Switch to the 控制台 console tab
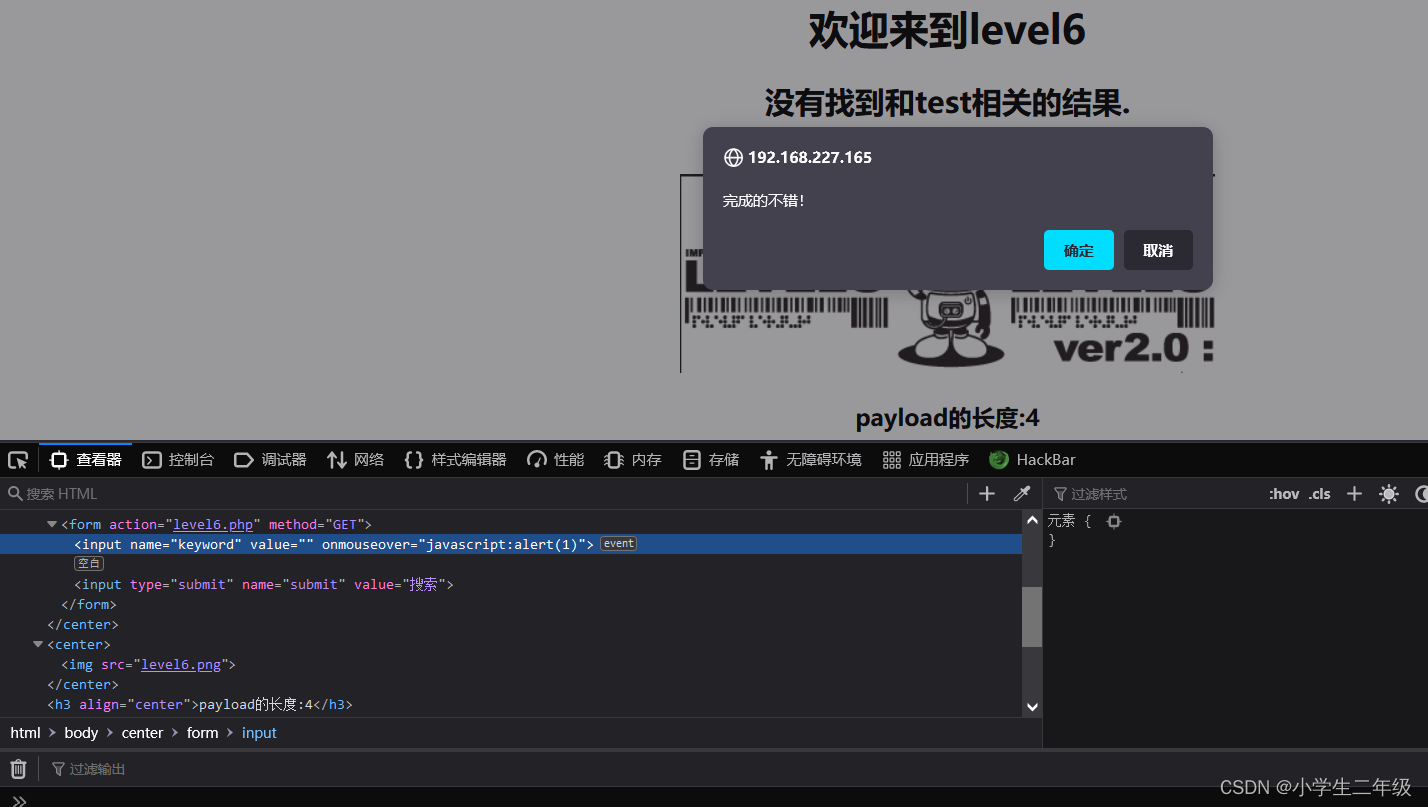The image size is (1428, 807). pos(178,460)
